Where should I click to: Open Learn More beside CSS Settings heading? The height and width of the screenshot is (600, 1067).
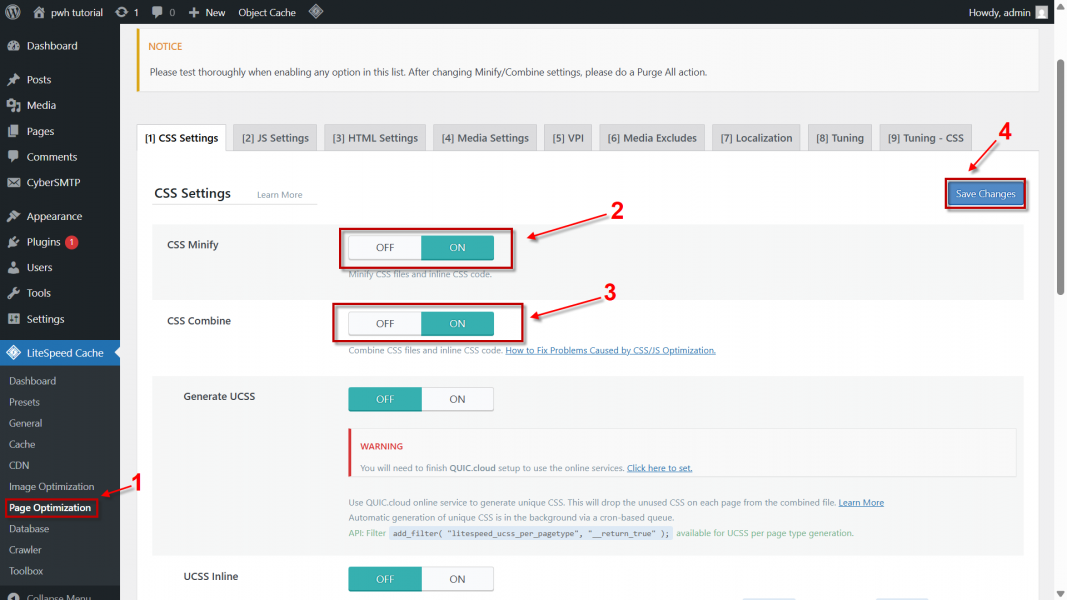tap(280, 195)
